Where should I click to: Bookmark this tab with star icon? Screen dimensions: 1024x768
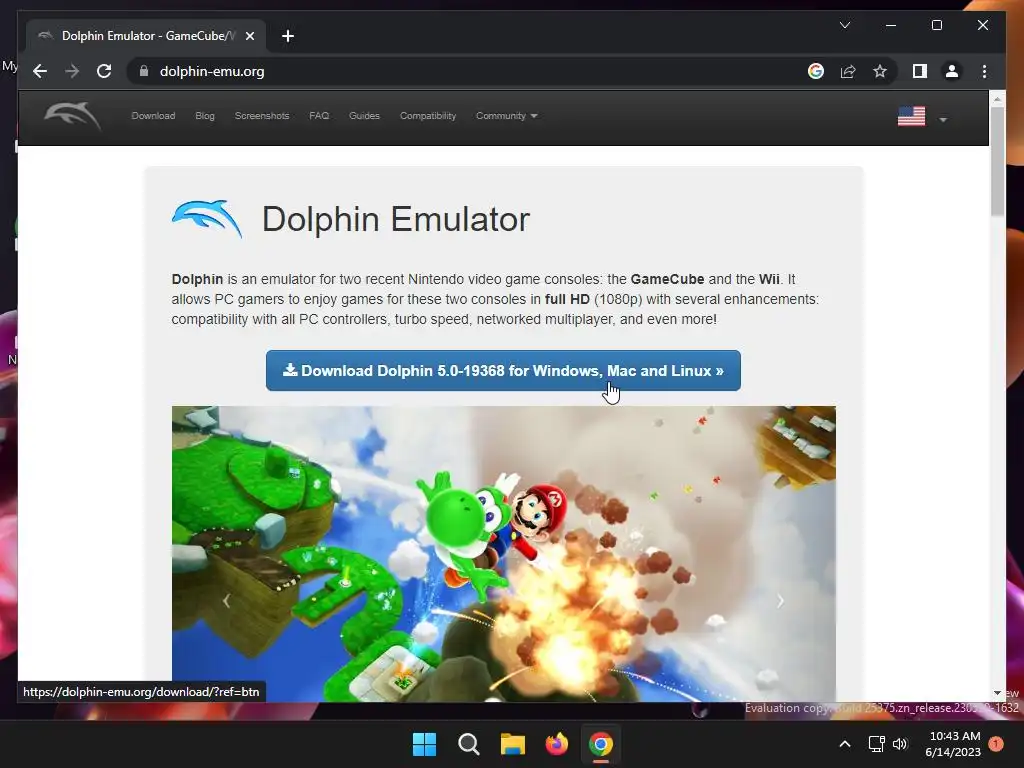tap(880, 71)
